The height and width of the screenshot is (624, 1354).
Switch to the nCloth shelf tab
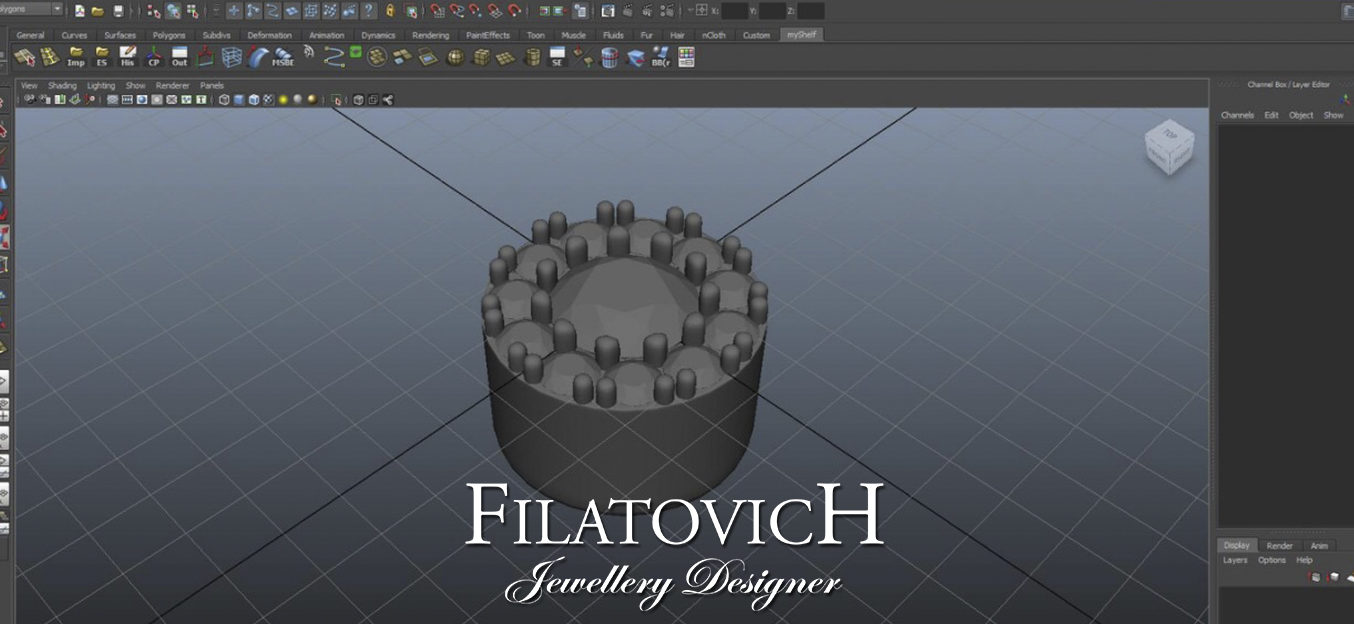pyautogui.click(x=714, y=35)
